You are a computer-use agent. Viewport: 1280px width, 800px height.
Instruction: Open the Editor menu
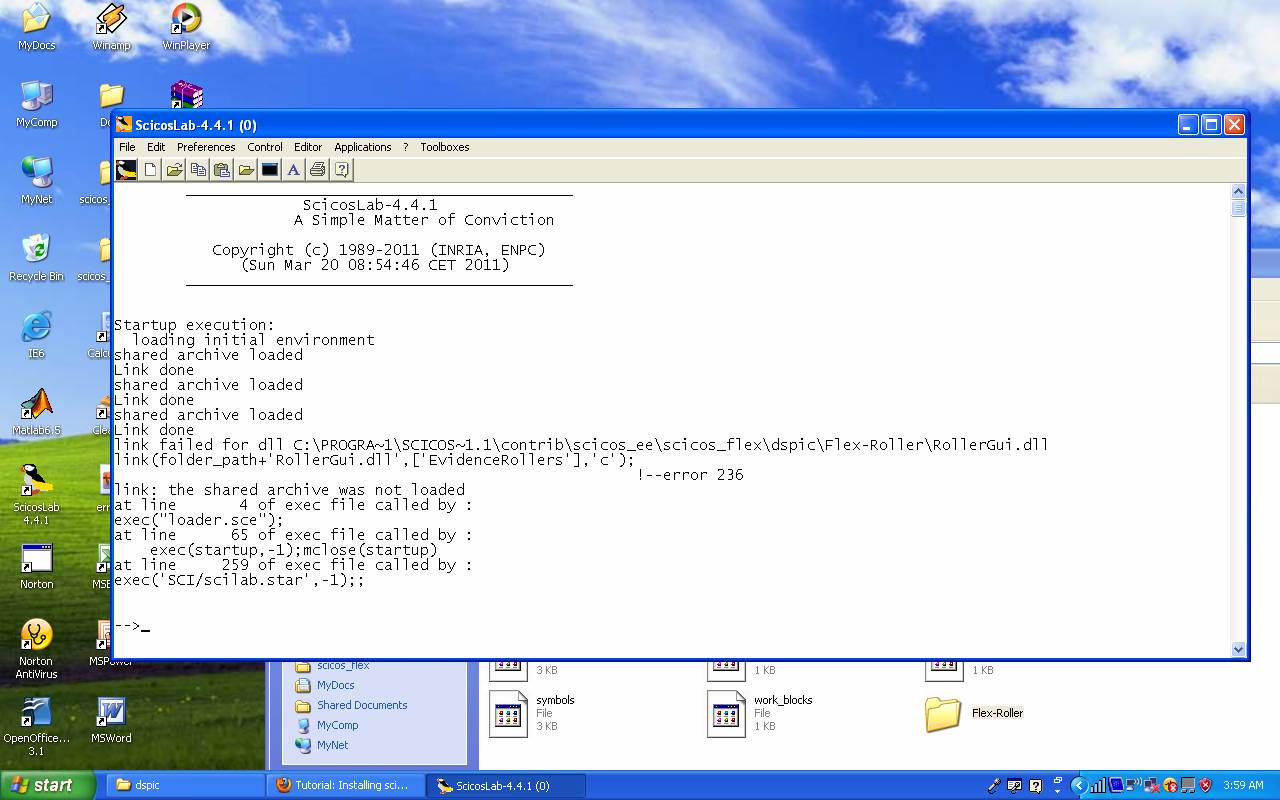pos(308,147)
